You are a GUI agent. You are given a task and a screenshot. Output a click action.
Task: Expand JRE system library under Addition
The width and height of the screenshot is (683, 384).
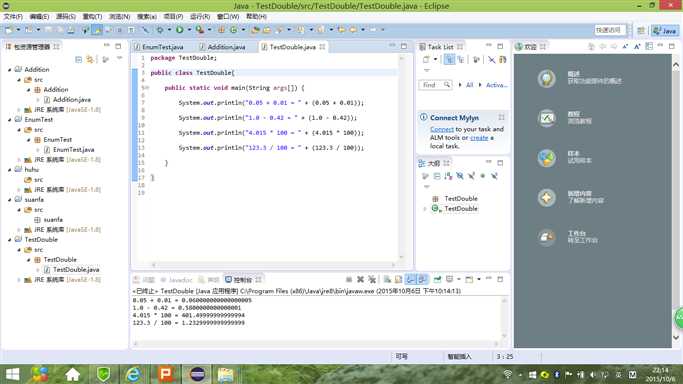19,110
